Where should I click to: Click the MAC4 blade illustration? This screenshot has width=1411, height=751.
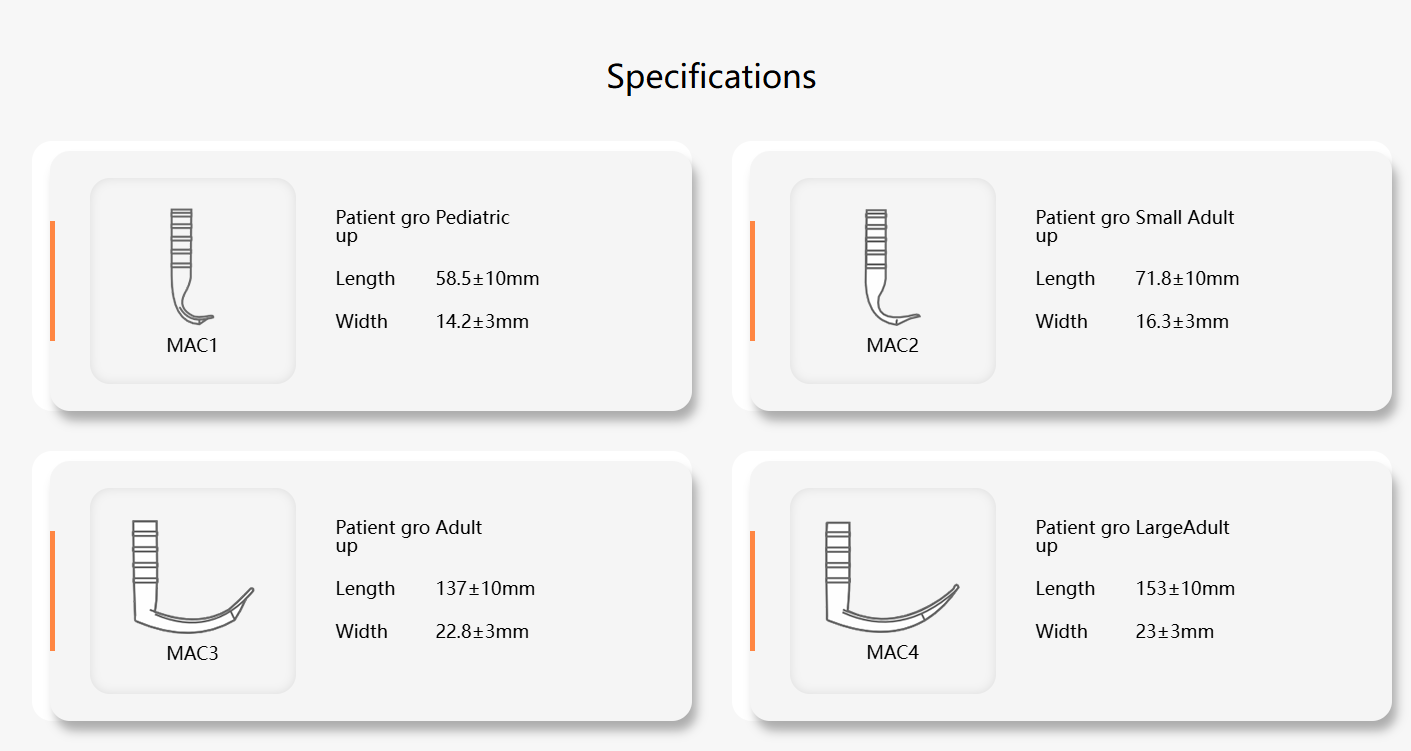(x=892, y=577)
